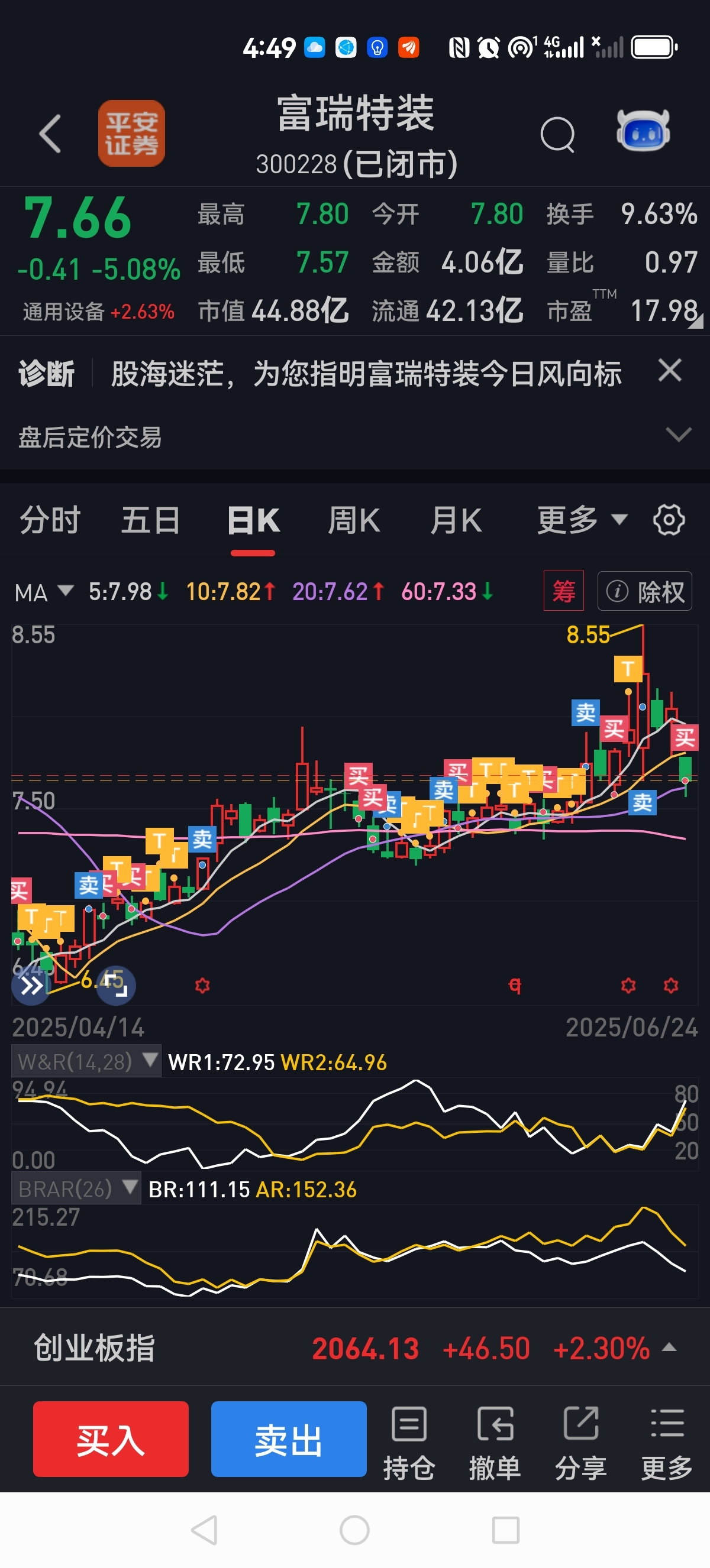
Task: Open stock search magnifier icon
Action: pos(557,134)
